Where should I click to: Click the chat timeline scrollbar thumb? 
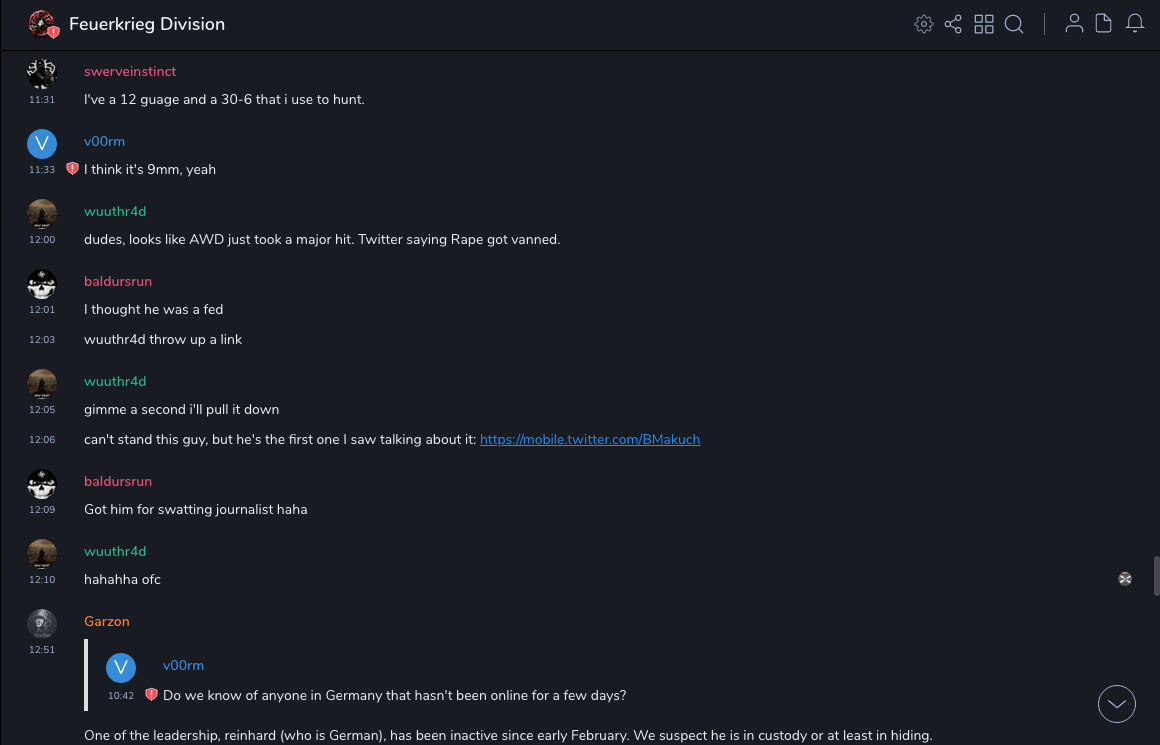coord(1155,576)
